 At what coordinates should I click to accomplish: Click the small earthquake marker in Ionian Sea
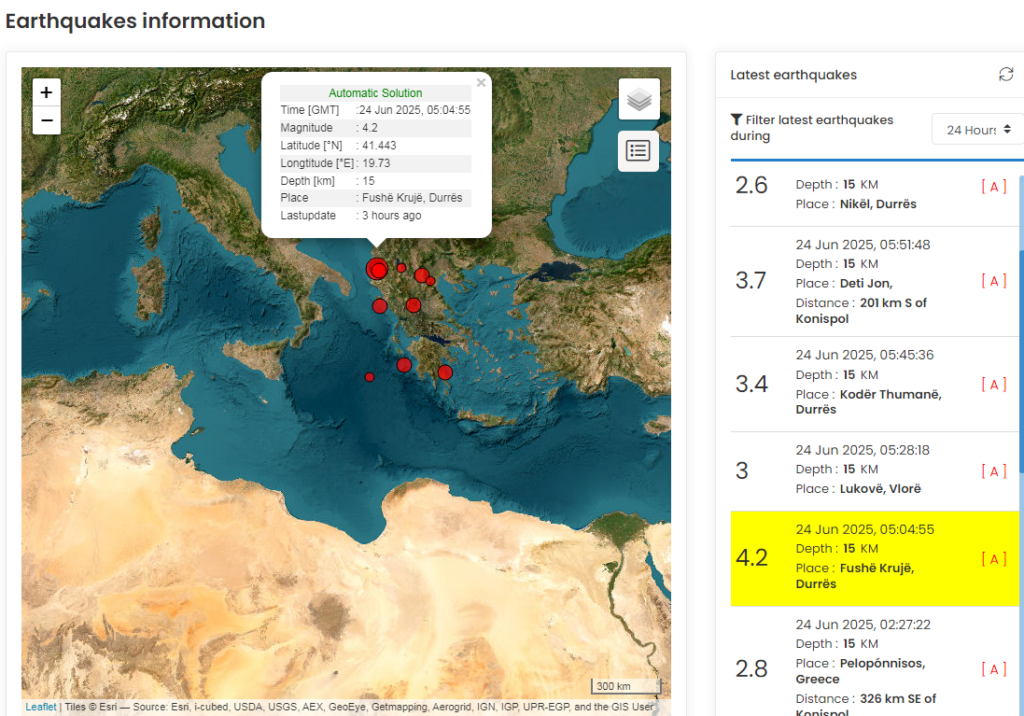pyautogui.click(x=369, y=377)
